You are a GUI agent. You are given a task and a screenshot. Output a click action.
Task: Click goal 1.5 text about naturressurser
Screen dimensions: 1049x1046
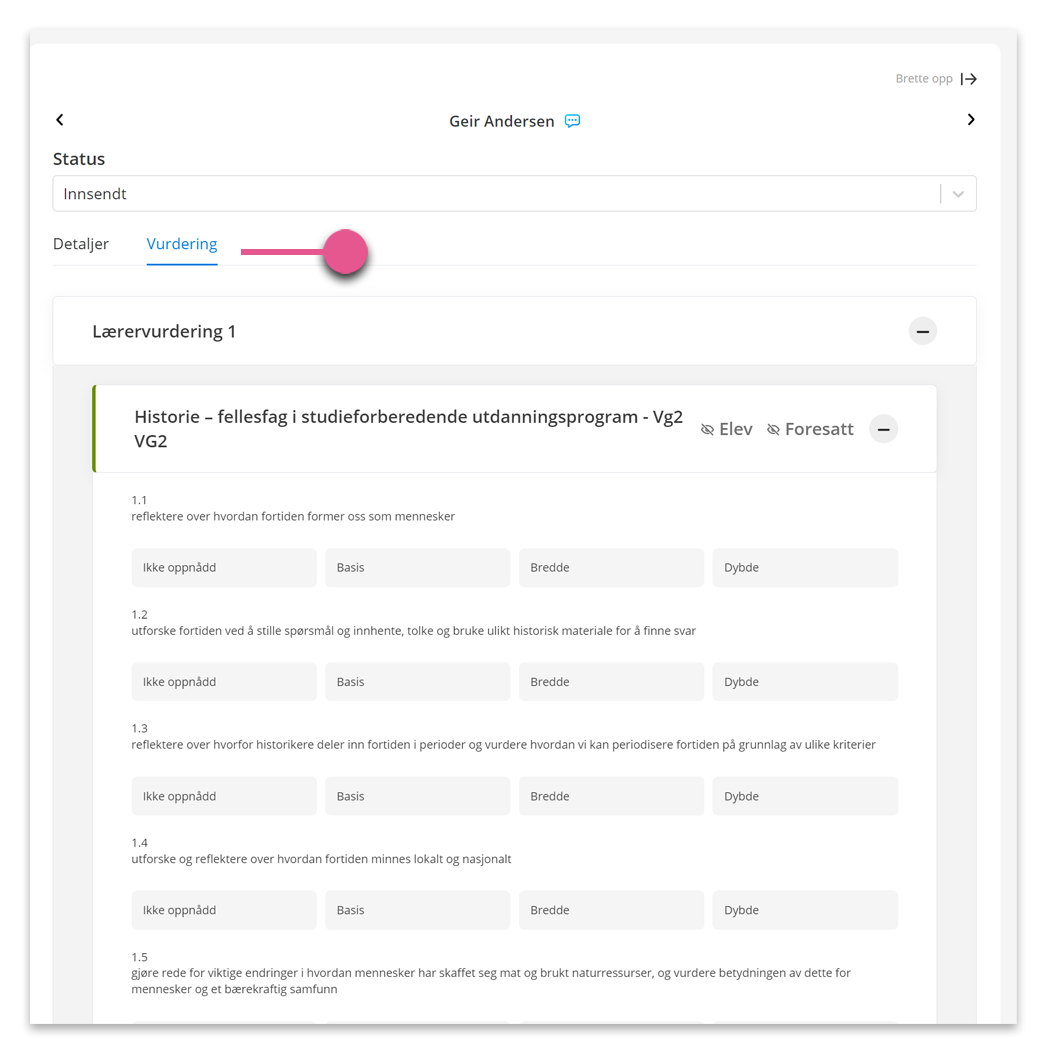point(490,981)
